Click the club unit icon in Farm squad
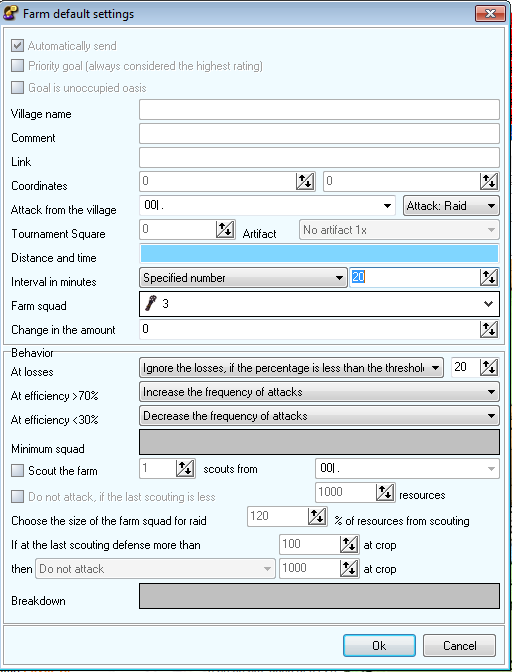Image resolution: width=512 pixels, height=672 pixels. [x=150, y=303]
